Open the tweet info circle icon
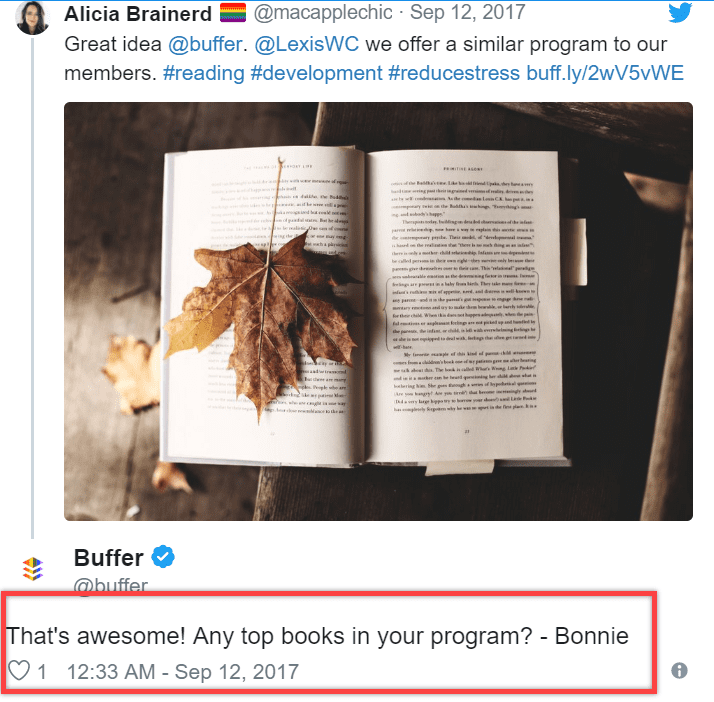The image size is (714, 702). point(679,671)
